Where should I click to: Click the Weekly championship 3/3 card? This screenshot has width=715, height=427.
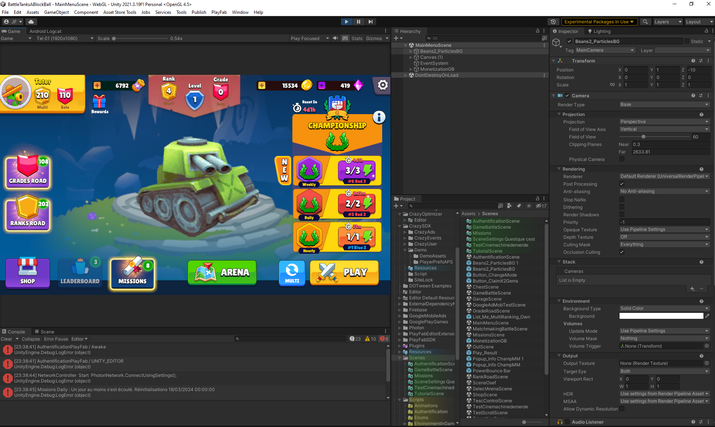pyautogui.click(x=337, y=171)
